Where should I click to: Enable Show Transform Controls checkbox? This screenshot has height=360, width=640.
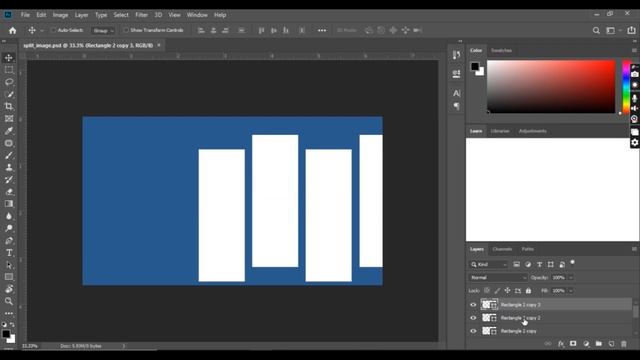pos(126,30)
